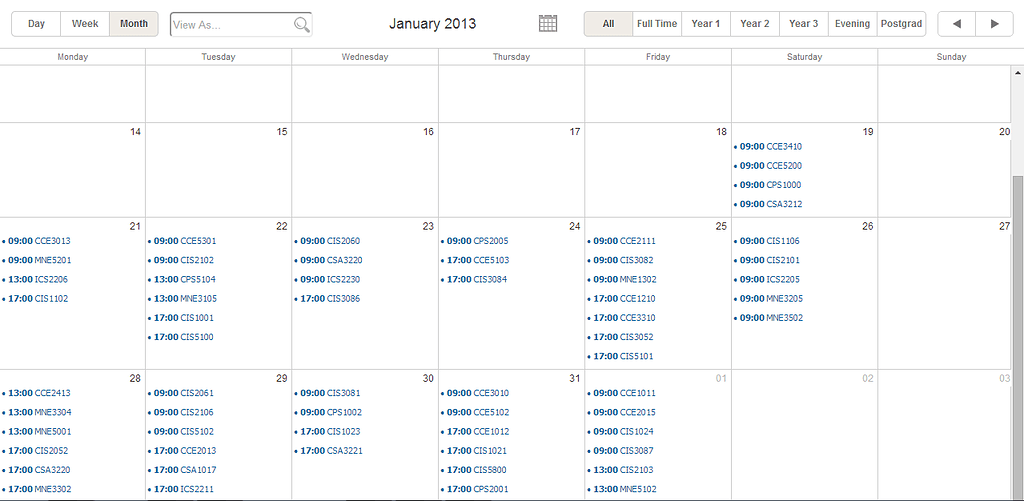1024x501 pixels.
Task: Show Year 2 timetable
Action: 755,24
